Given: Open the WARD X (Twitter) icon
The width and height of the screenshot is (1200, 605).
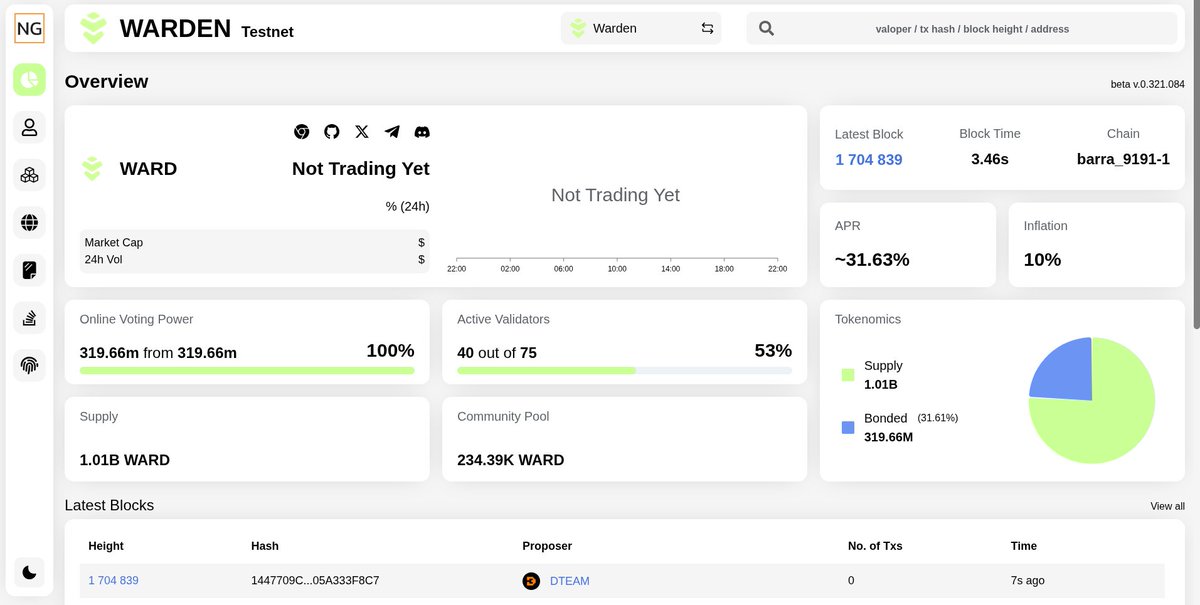Looking at the screenshot, I should tap(362, 131).
